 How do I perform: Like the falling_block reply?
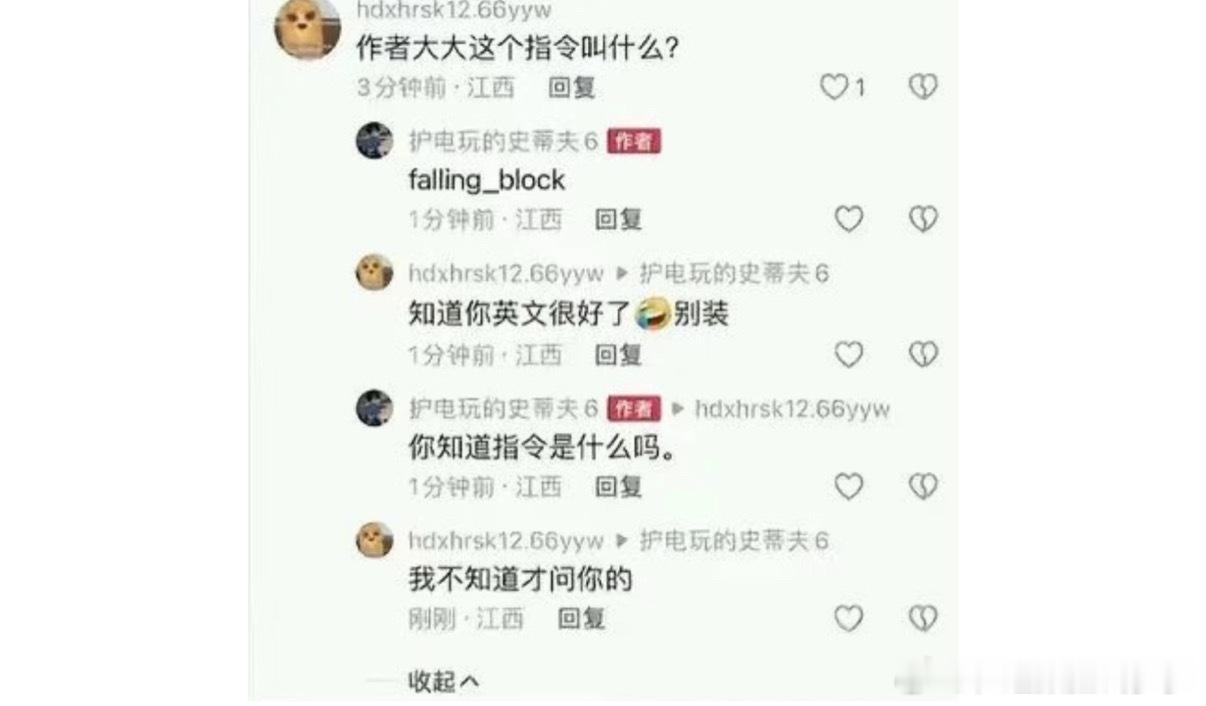pos(848,219)
